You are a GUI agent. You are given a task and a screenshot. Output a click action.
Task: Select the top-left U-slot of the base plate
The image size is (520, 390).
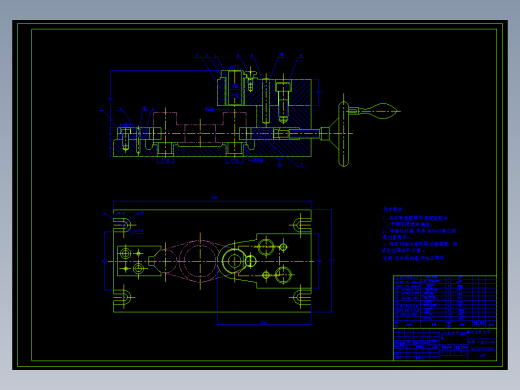[x=122, y=225]
